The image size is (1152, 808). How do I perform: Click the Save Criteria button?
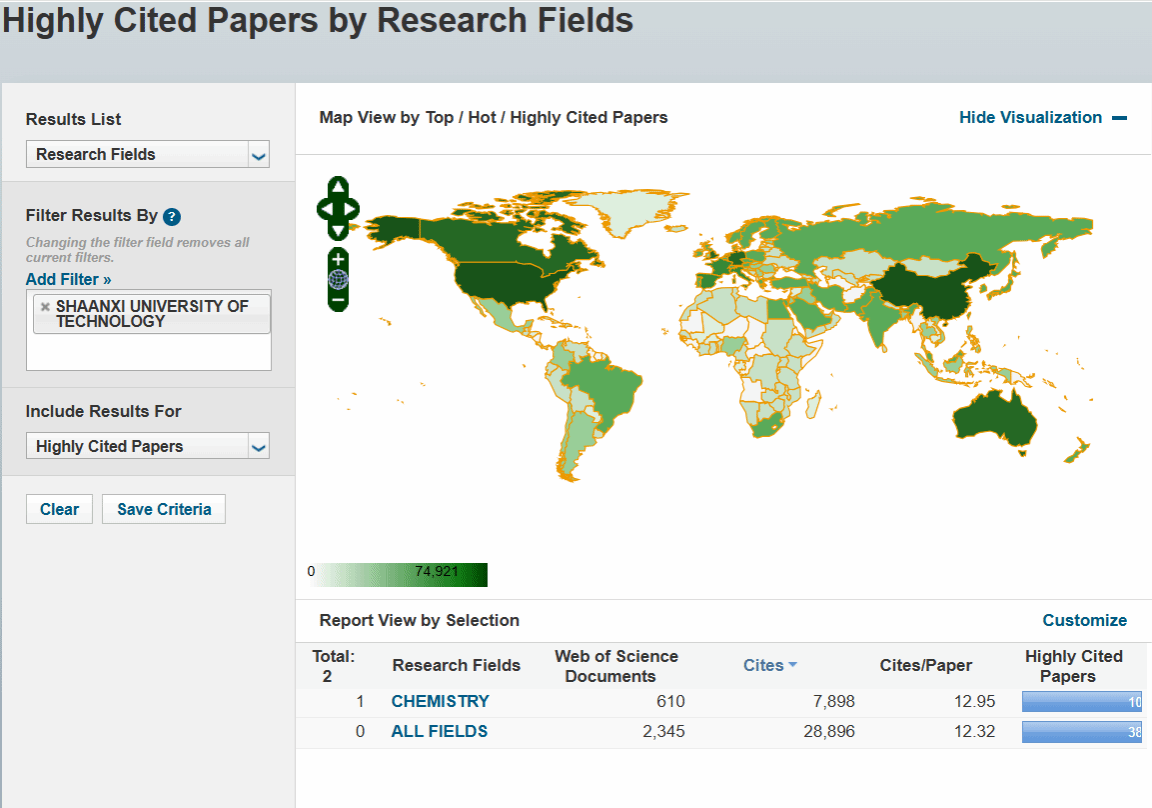(x=164, y=509)
